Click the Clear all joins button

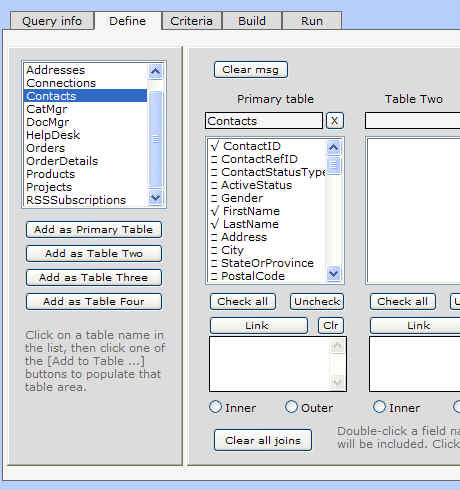(x=263, y=440)
